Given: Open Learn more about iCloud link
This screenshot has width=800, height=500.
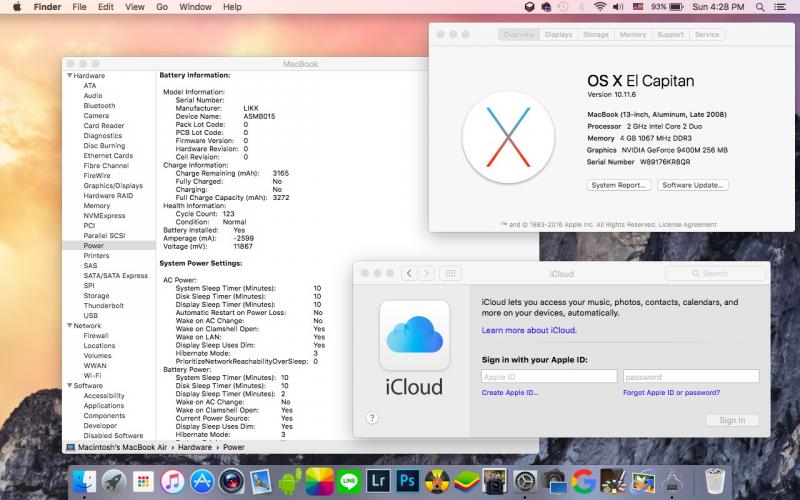Looking at the screenshot, I should [529, 330].
